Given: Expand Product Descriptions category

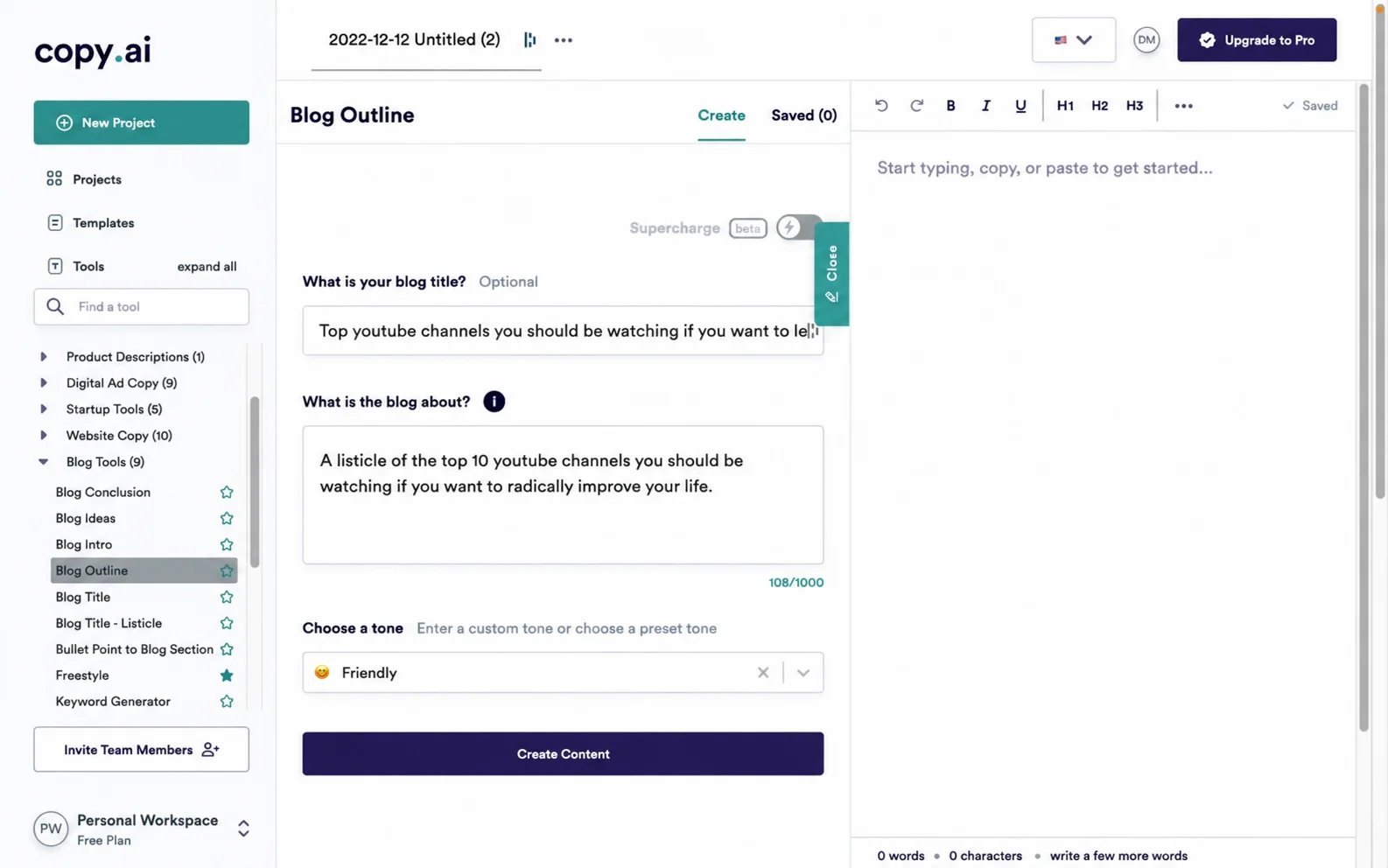Looking at the screenshot, I should coord(44,357).
